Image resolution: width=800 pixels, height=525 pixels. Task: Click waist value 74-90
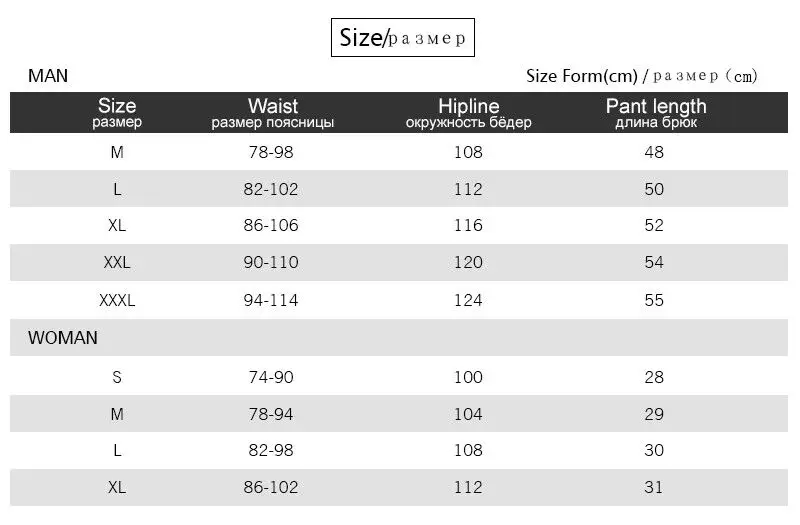tap(271, 377)
